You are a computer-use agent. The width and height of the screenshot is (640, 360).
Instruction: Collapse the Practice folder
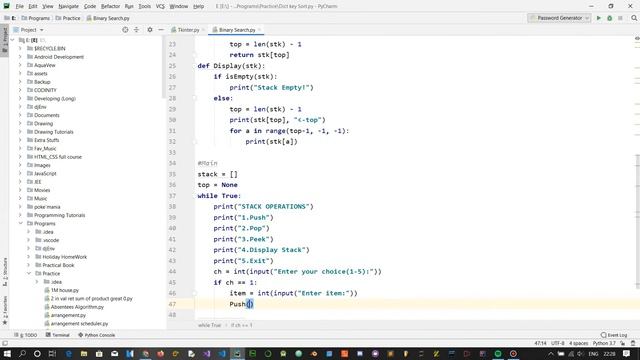pyautogui.click(x=29, y=273)
